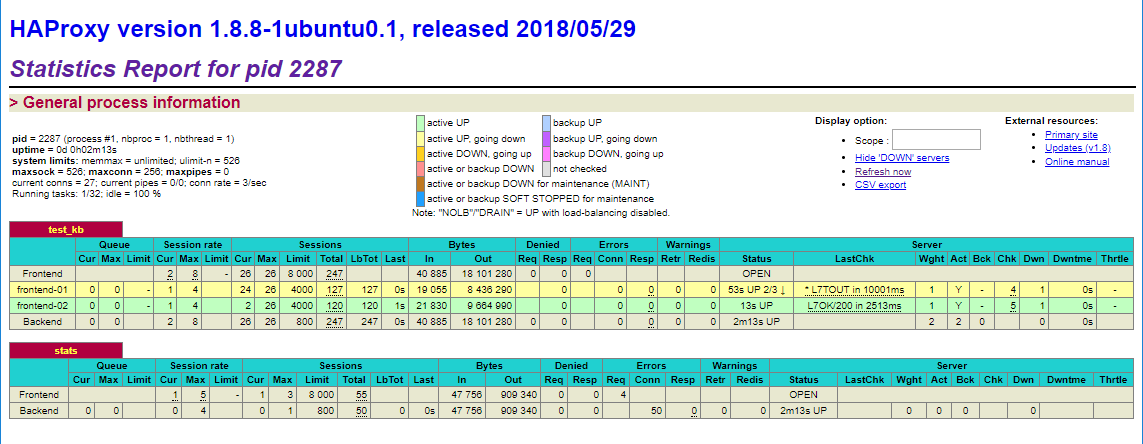Click 'L7OK/200 in 2513ms' last check cell
The height and width of the screenshot is (444, 1143).
(x=854, y=305)
